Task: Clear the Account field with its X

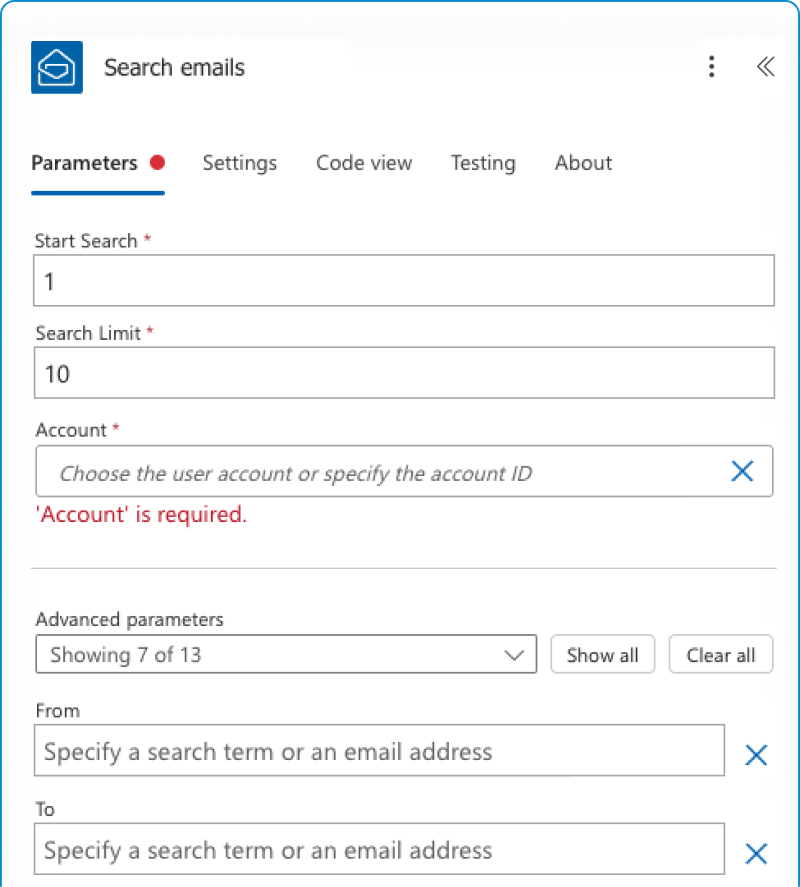Action: [742, 472]
